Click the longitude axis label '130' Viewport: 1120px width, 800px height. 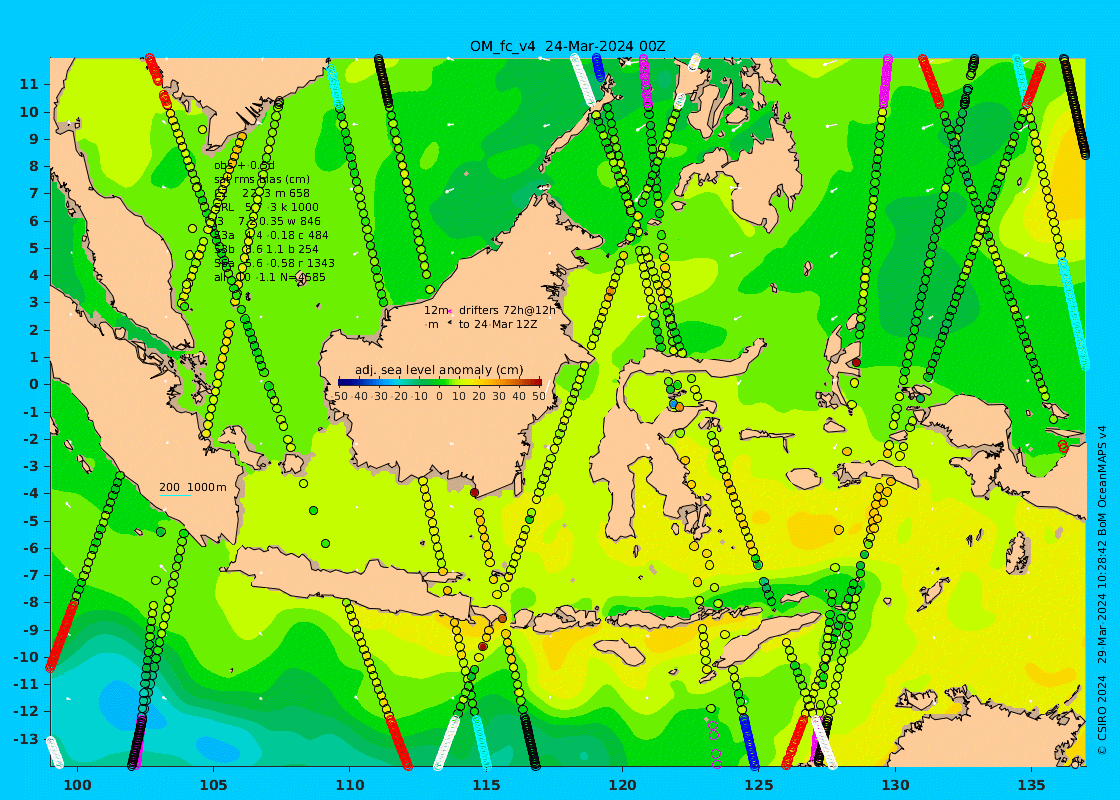895,786
